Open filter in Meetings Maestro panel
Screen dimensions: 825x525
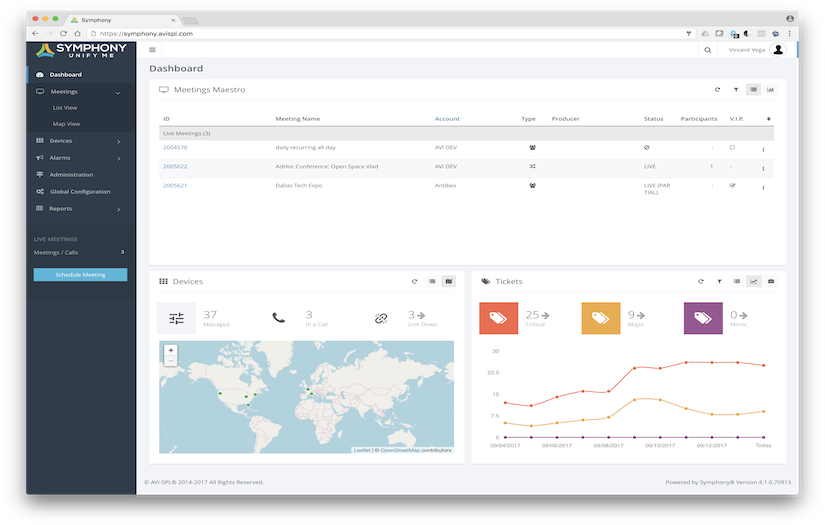[736, 90]
